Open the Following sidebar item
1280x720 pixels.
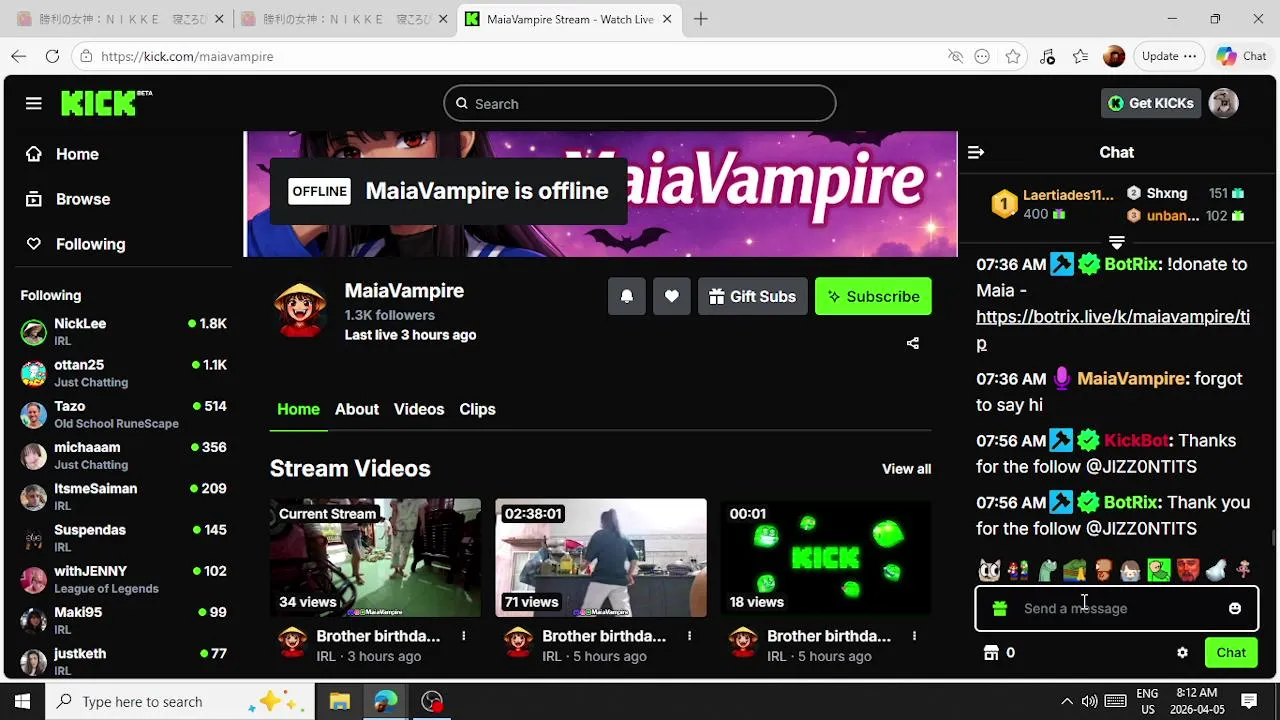(76, 244)
